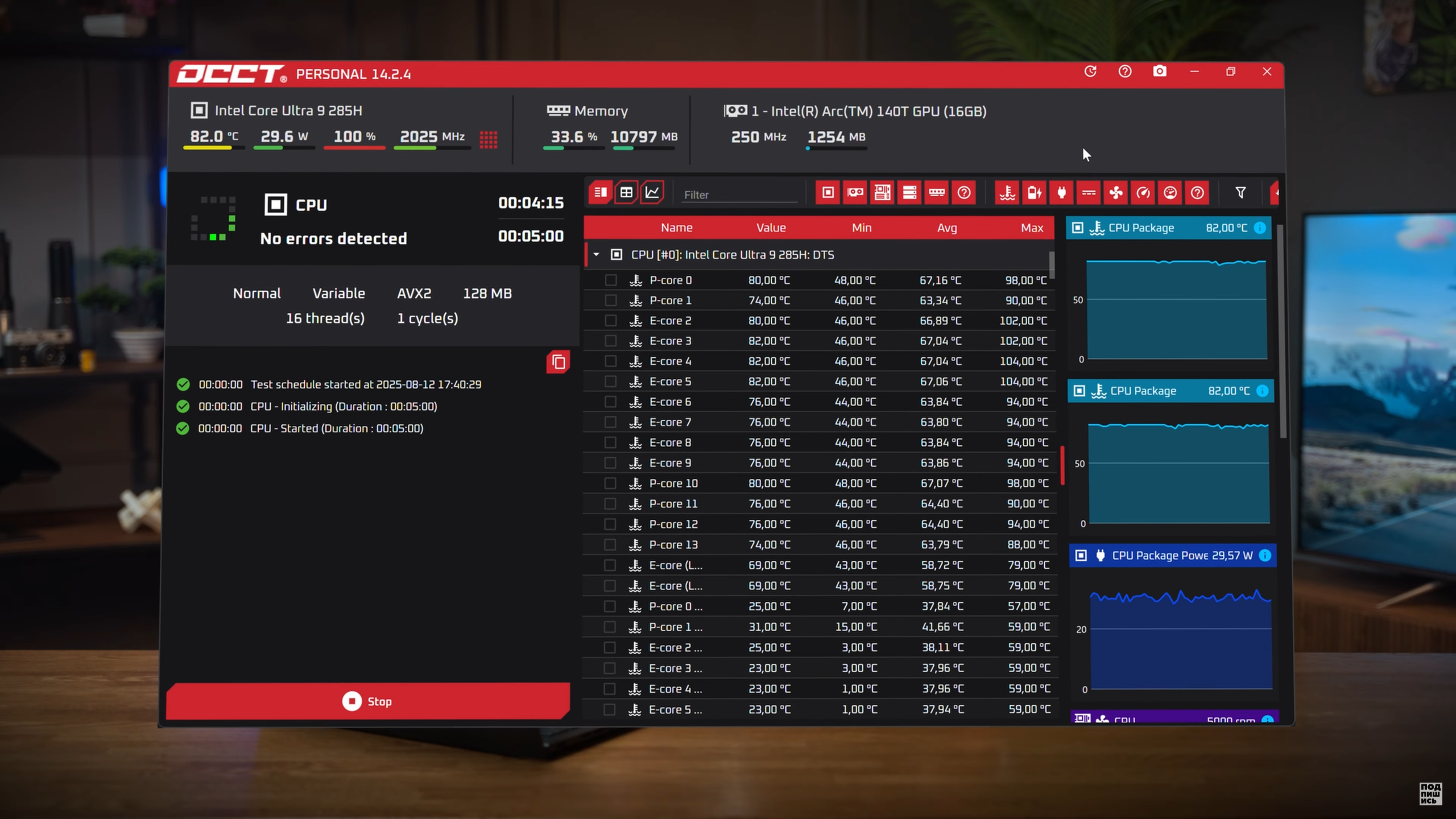Viewport: 1456px width, 819px height.
Task: Click the sensor table vertical scrollbar
Action: click(x=1052, y=264)
